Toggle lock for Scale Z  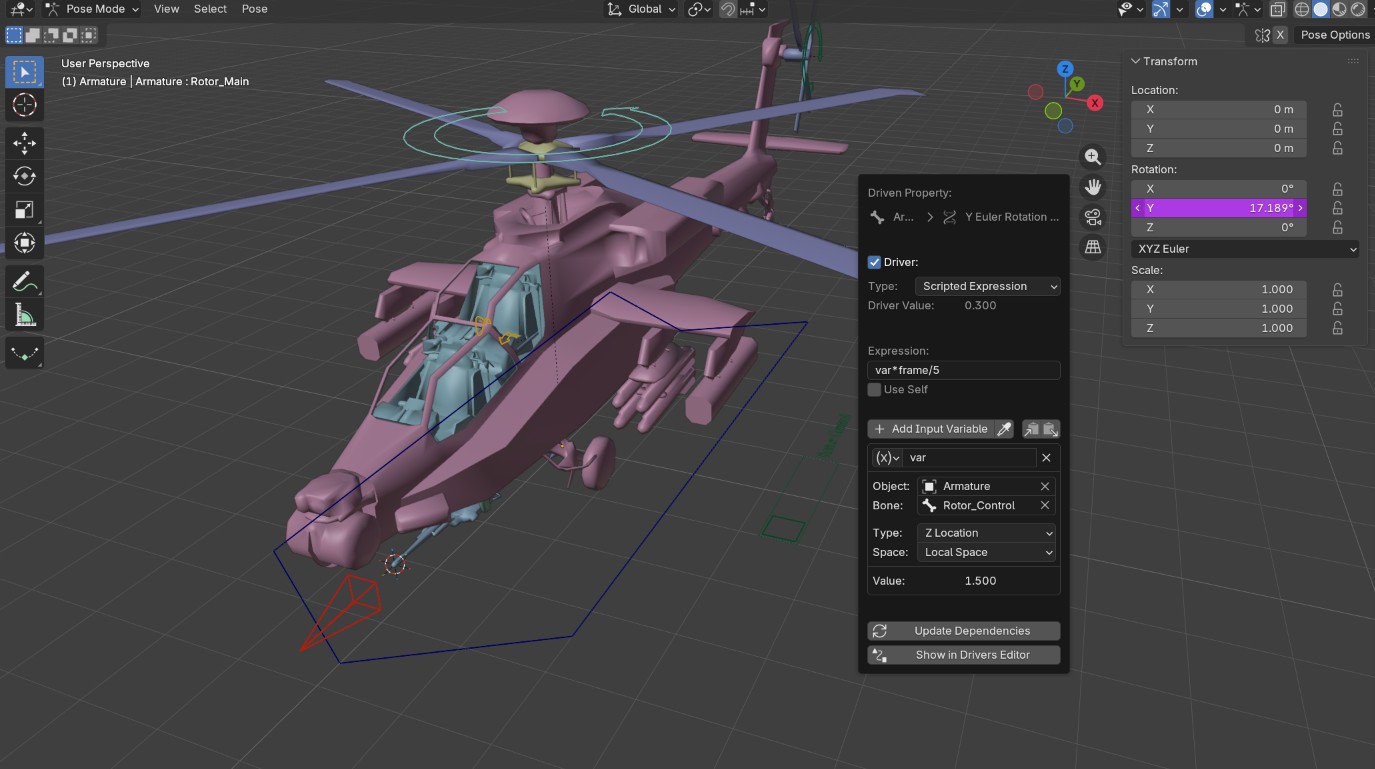click(x=1337, y=328)
